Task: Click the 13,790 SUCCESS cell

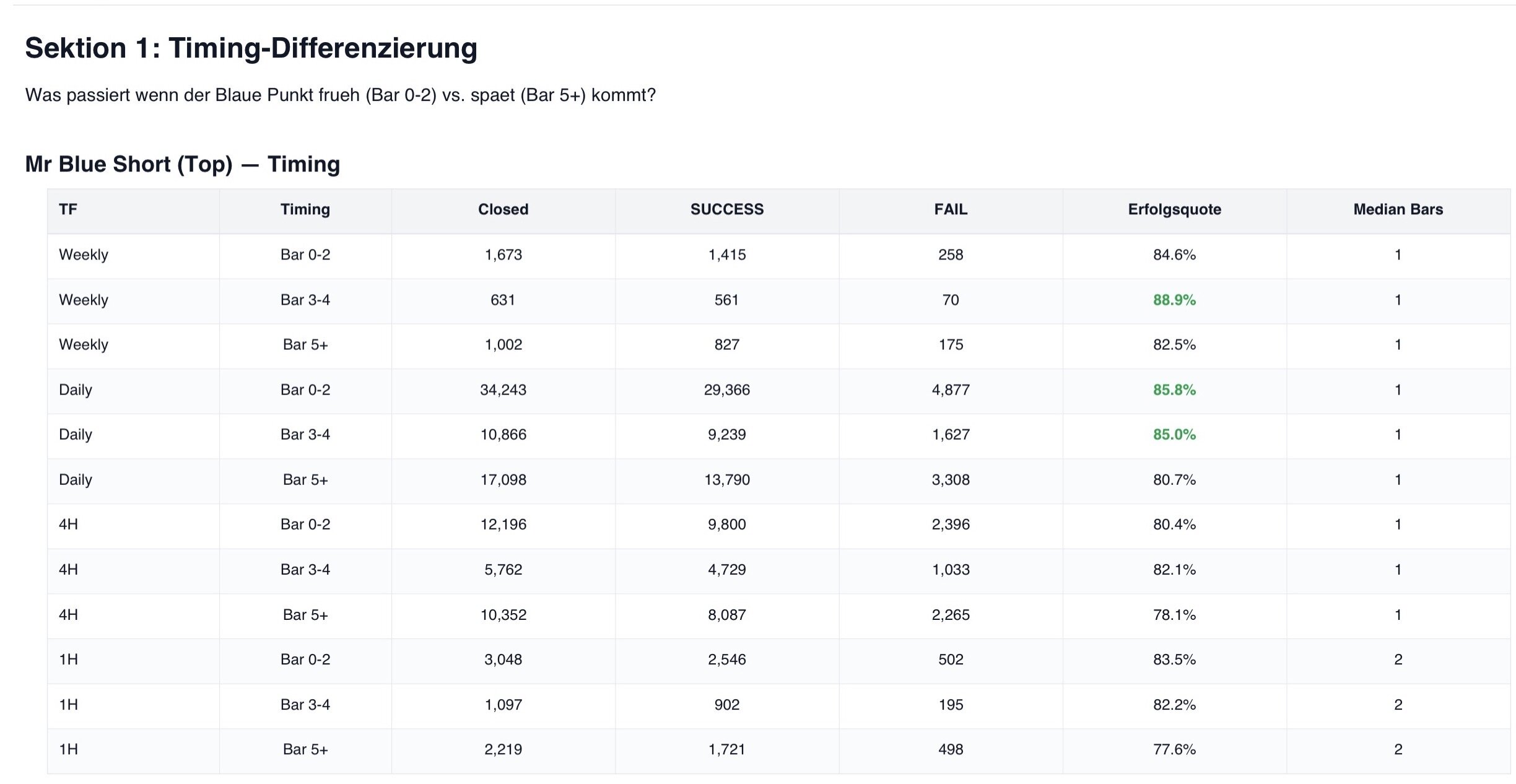Action: [x=727, y=479]
